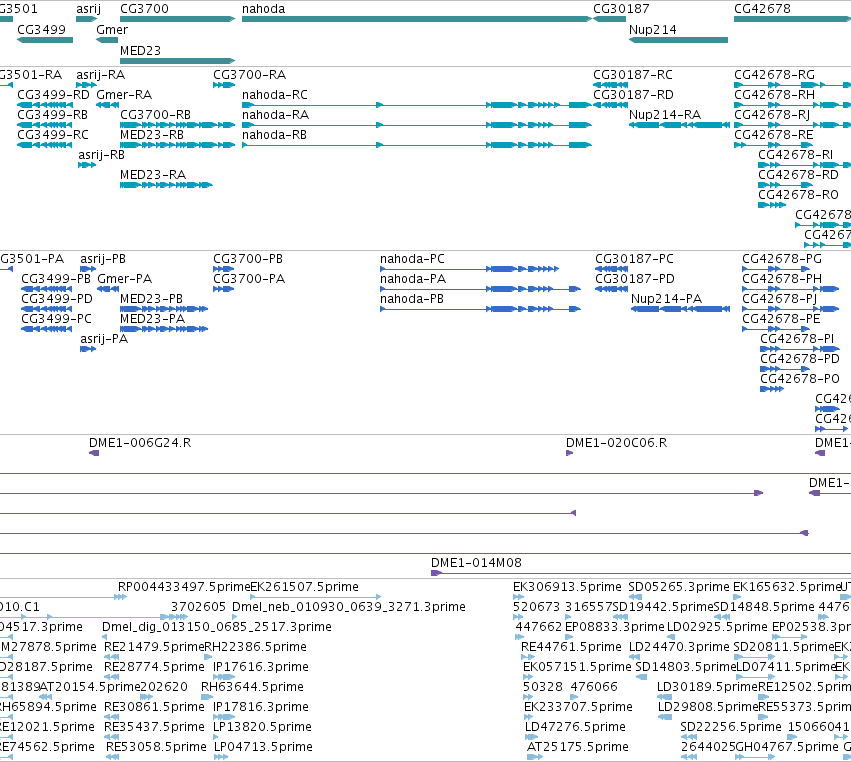Click transcript CG3499-RC
Screen dimensions: 851x762
[45, 145]
